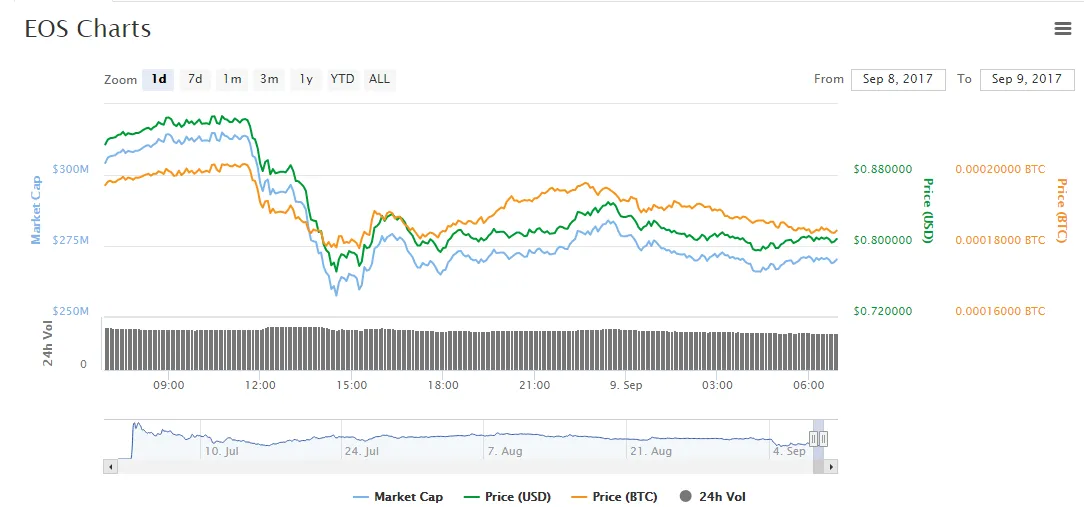1088x507 pixels.
Task: Select the YTD zoom range
Action: [x=342, y=79]
